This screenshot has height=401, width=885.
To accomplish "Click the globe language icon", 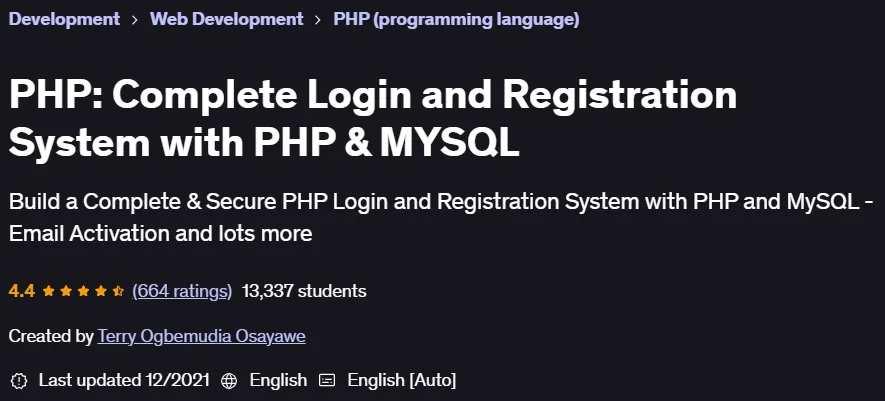I will pyautogui.click(x=229, y=381).
